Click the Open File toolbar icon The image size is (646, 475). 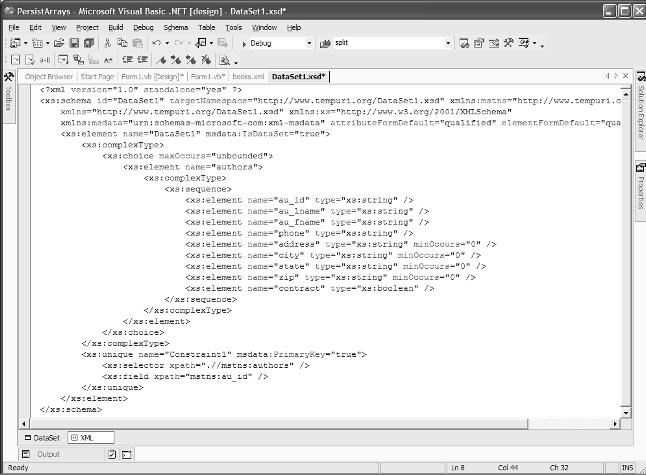(x=59, y=44)
